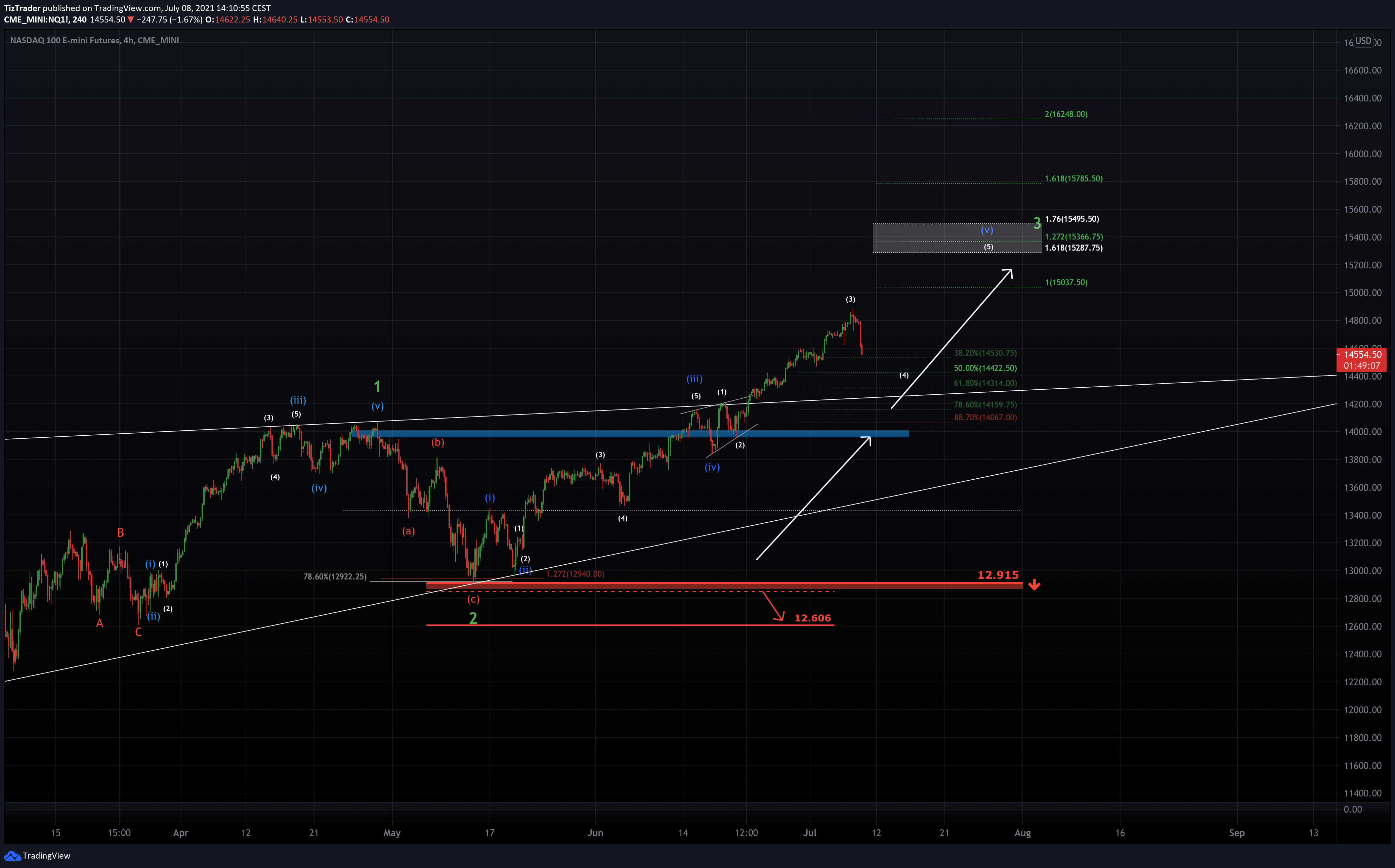
Task: Click 15000.00 on the price scale
Action: click(1362, 293)
